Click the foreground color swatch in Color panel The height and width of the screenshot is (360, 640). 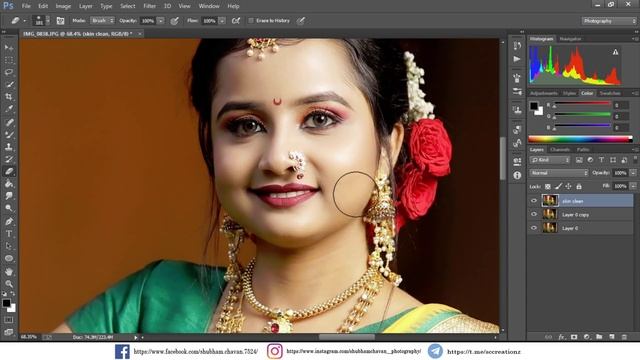click(534, 106)
